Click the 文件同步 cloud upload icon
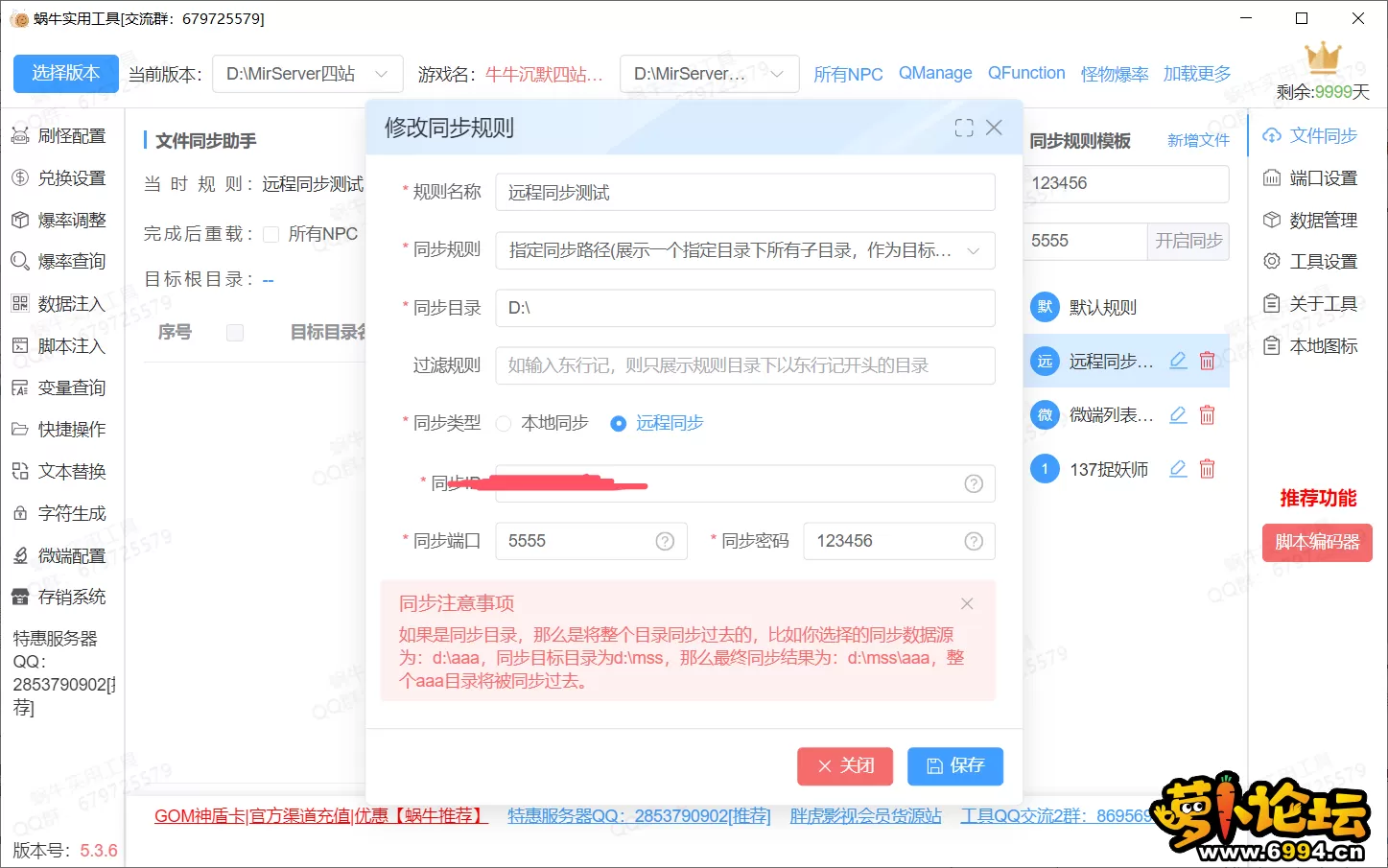1388x868 pixels. (1272, 135)
